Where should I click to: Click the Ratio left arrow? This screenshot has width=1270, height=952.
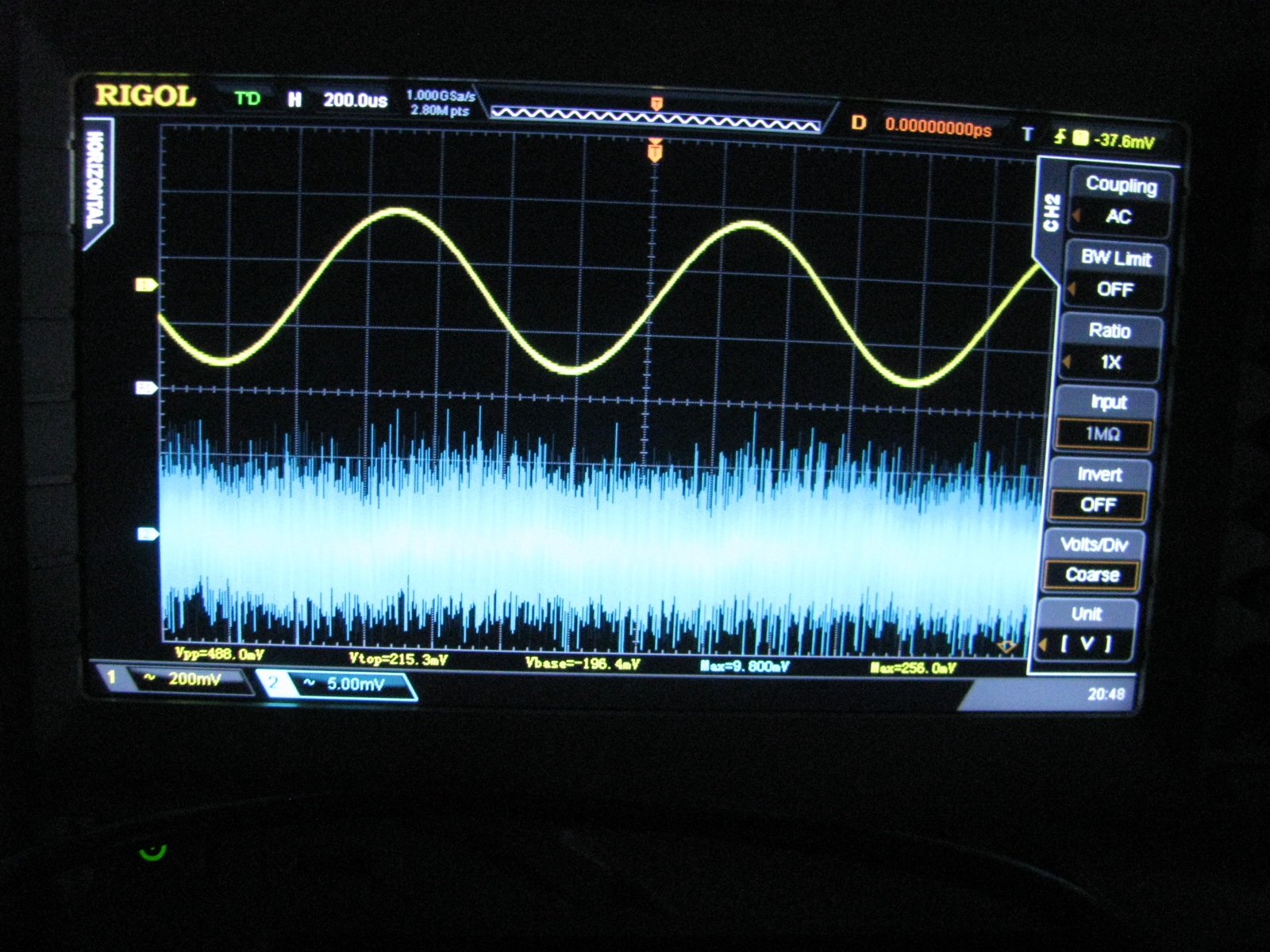tap(1066, 362)
